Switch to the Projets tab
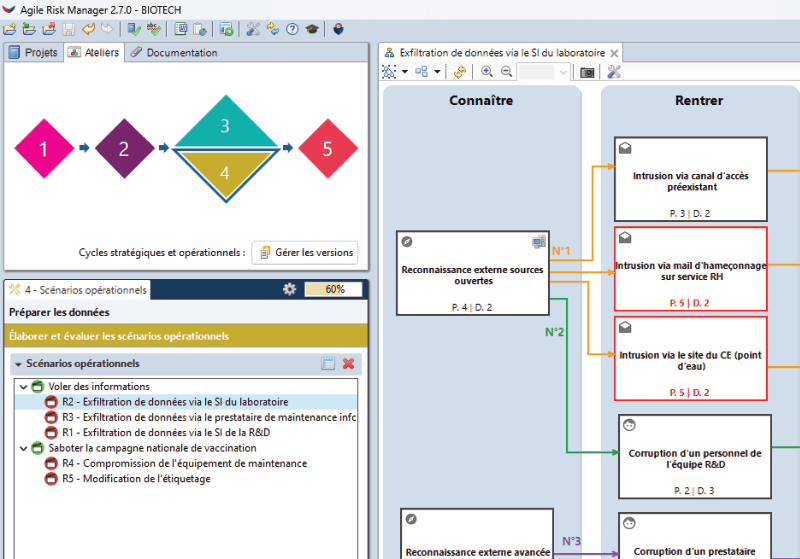The height and width of the screenshot is (559, 800). (x=34, y=53)
